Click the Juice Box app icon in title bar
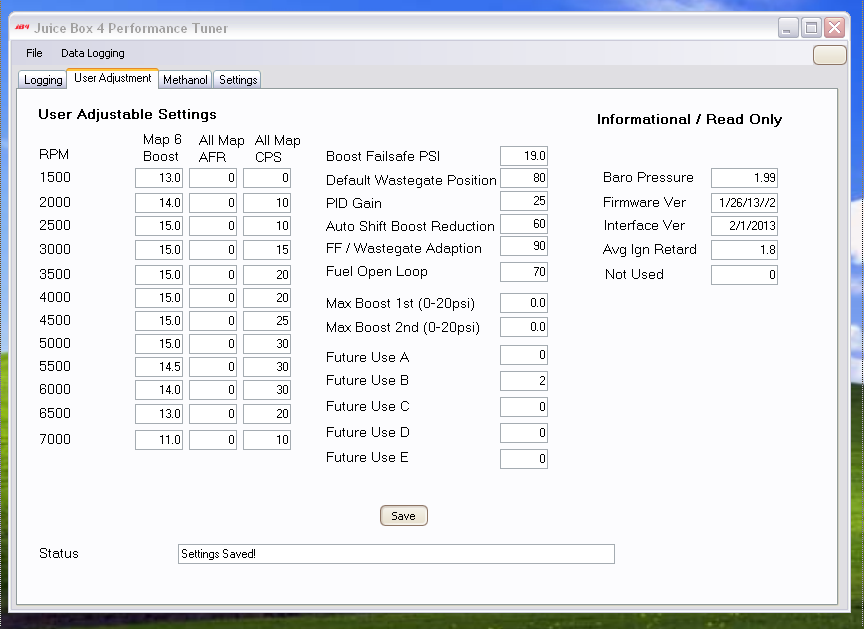 (x=22, y=28)
